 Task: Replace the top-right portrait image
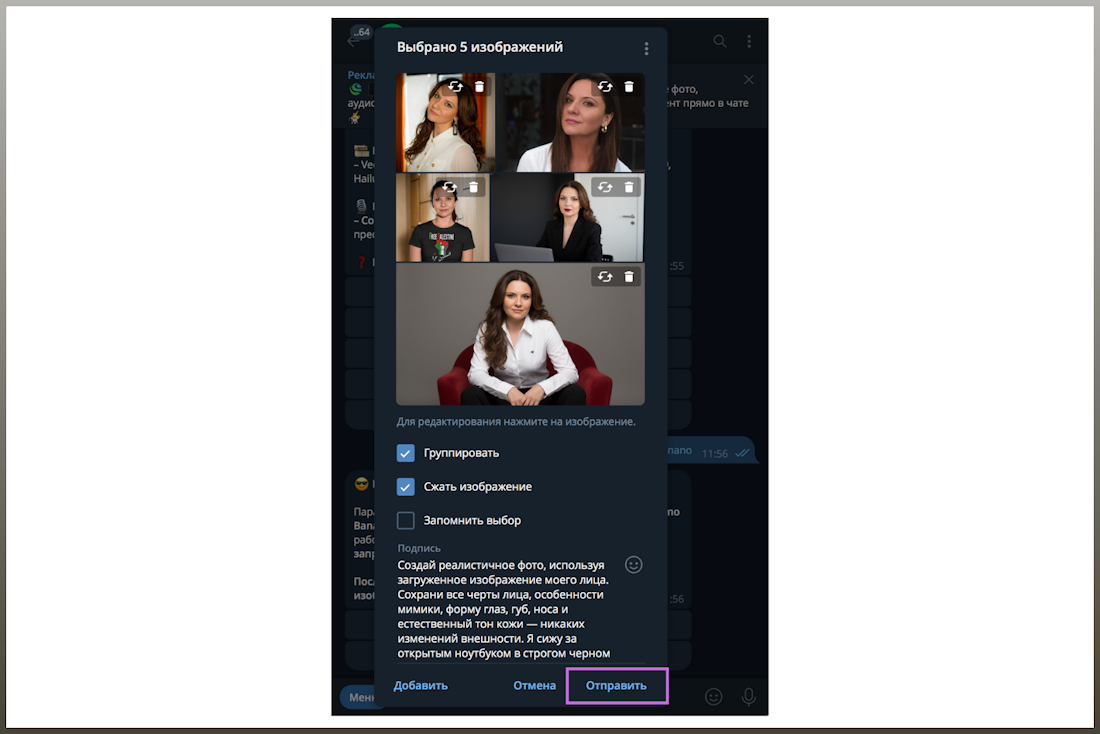coord(604,87)
